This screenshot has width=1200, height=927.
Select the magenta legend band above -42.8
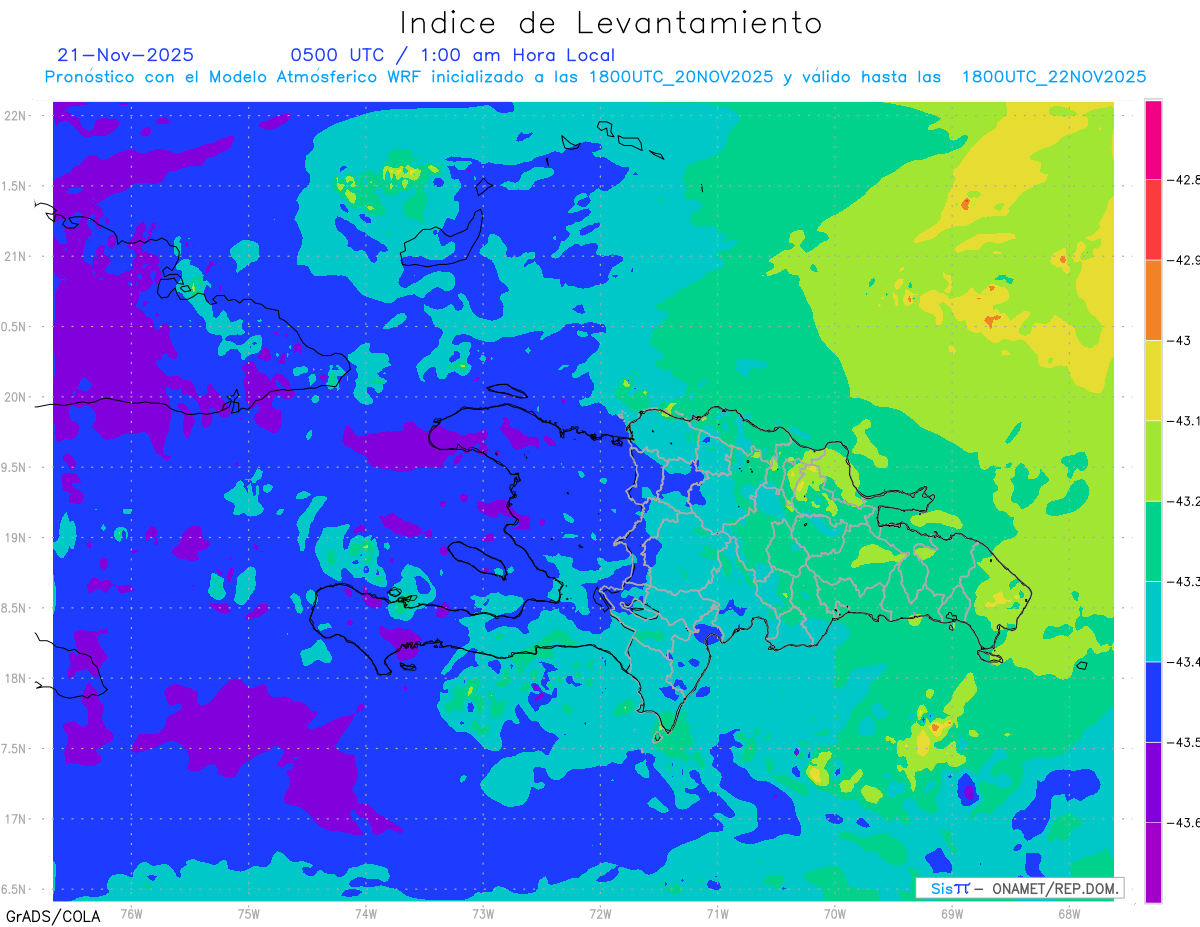1153,139
